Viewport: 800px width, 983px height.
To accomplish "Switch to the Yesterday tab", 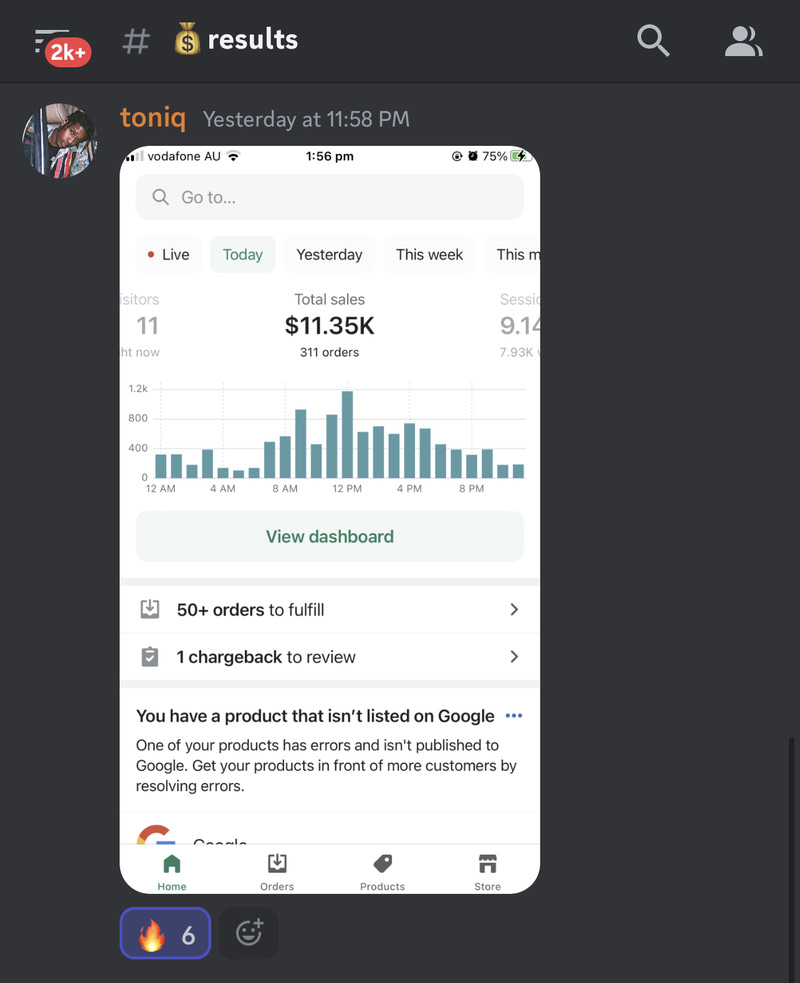I will coord(329,255).
